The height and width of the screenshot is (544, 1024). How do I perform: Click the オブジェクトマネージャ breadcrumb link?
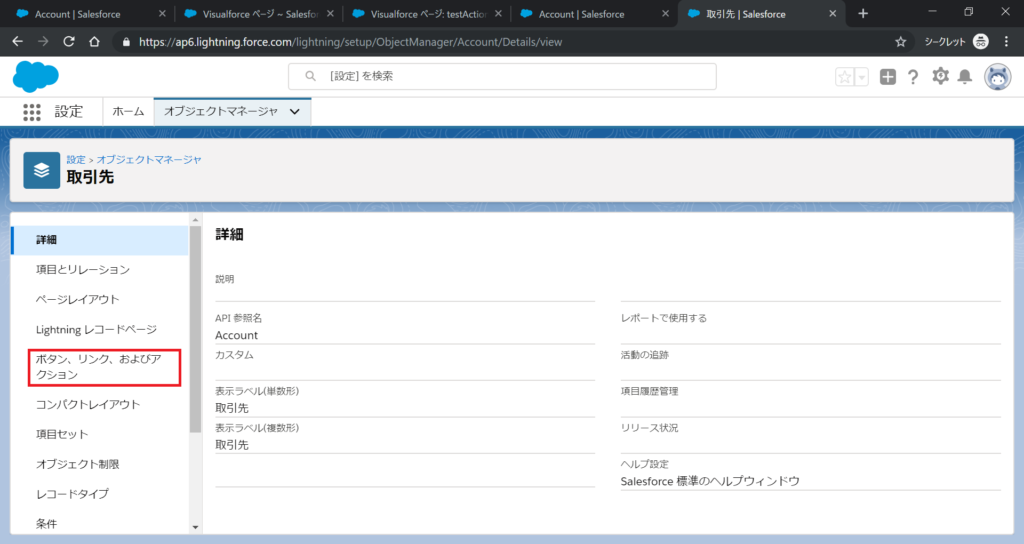coord(149,159)
